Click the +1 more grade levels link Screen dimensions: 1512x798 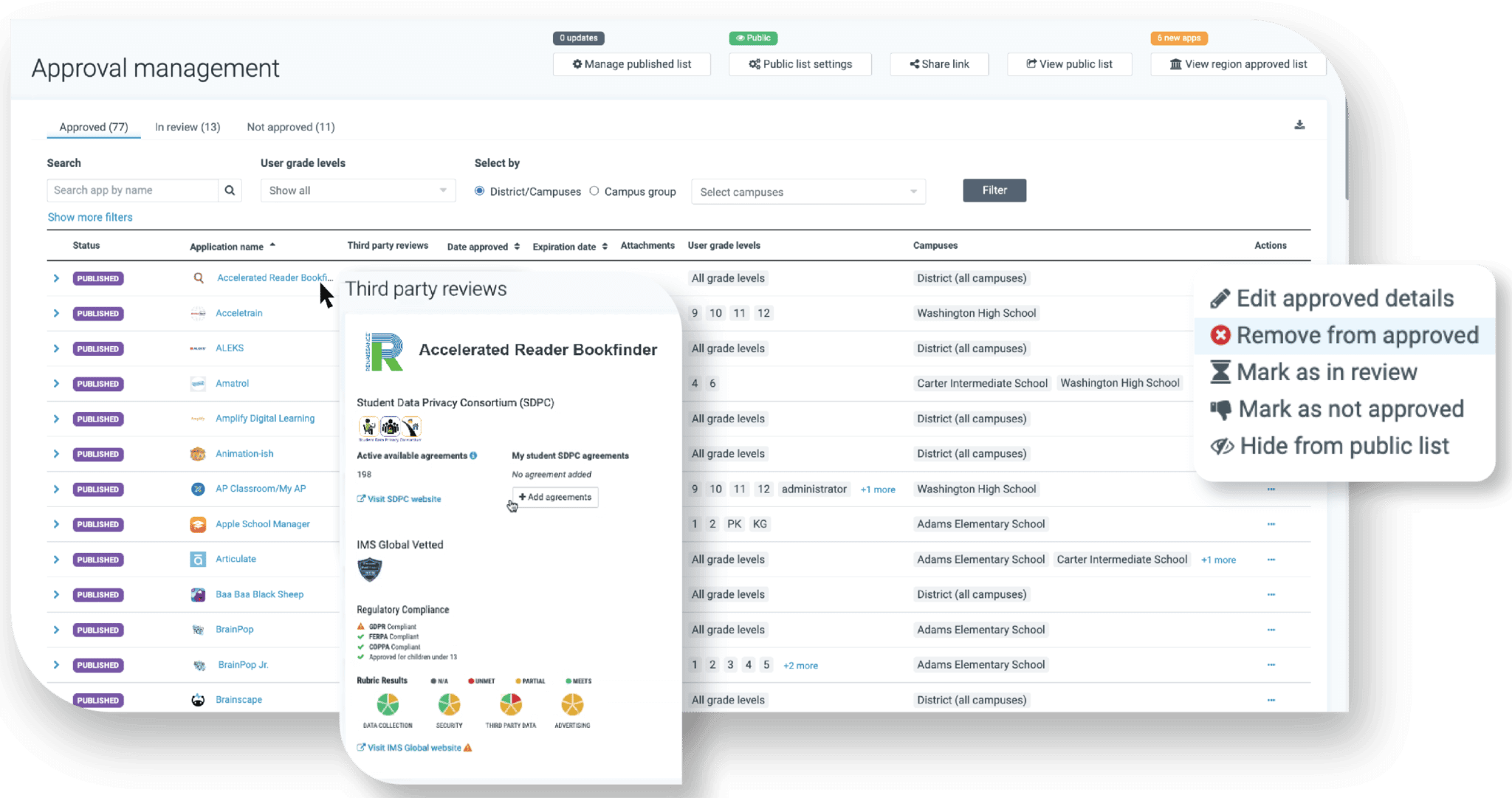click(877, 489)
